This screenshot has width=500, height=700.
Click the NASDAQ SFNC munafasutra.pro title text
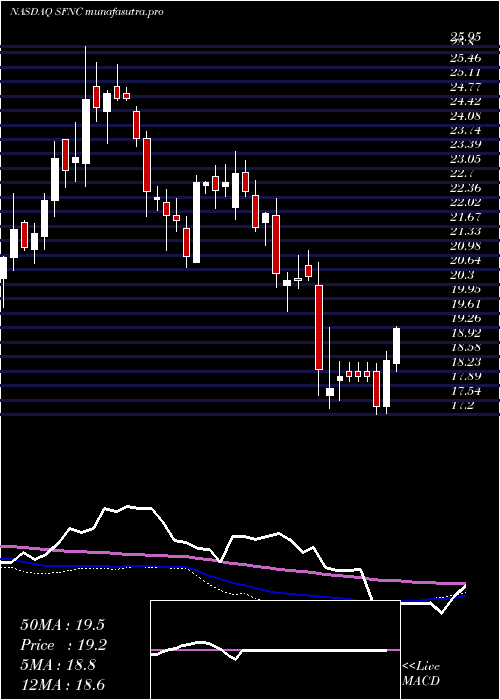tap(86, 12)
